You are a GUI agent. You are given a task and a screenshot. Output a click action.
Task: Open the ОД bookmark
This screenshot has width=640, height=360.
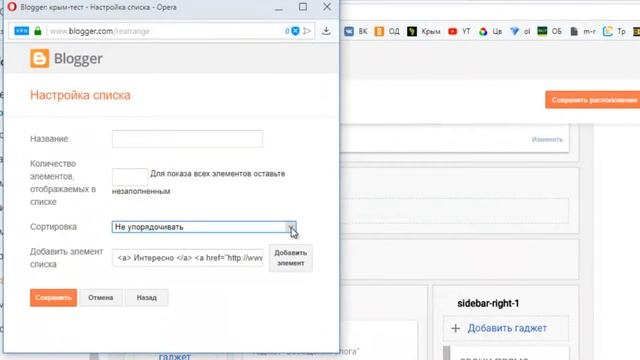click(x=387, y=31)
